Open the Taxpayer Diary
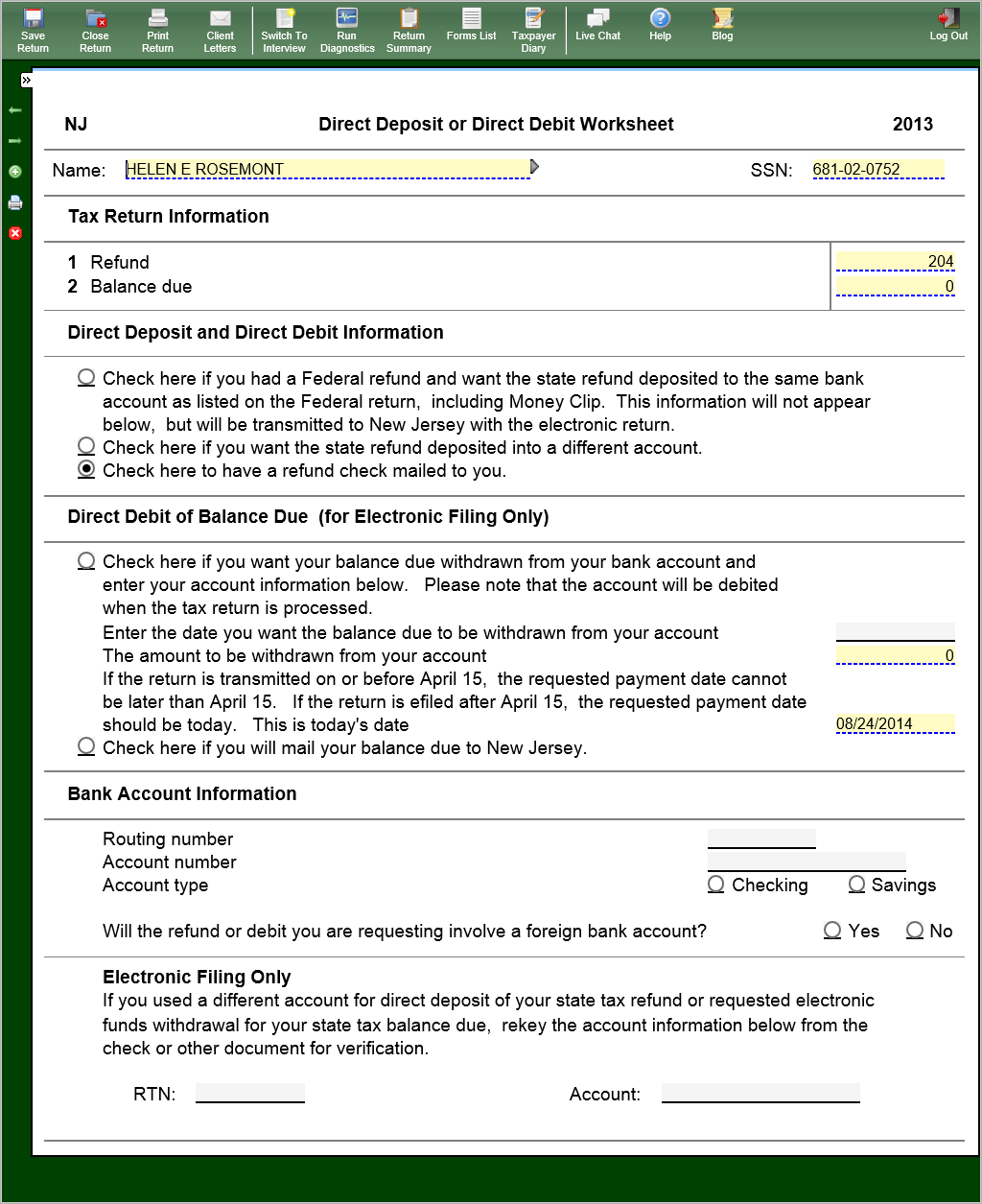The image size is (982, 1204). click(x=533, y=30)
